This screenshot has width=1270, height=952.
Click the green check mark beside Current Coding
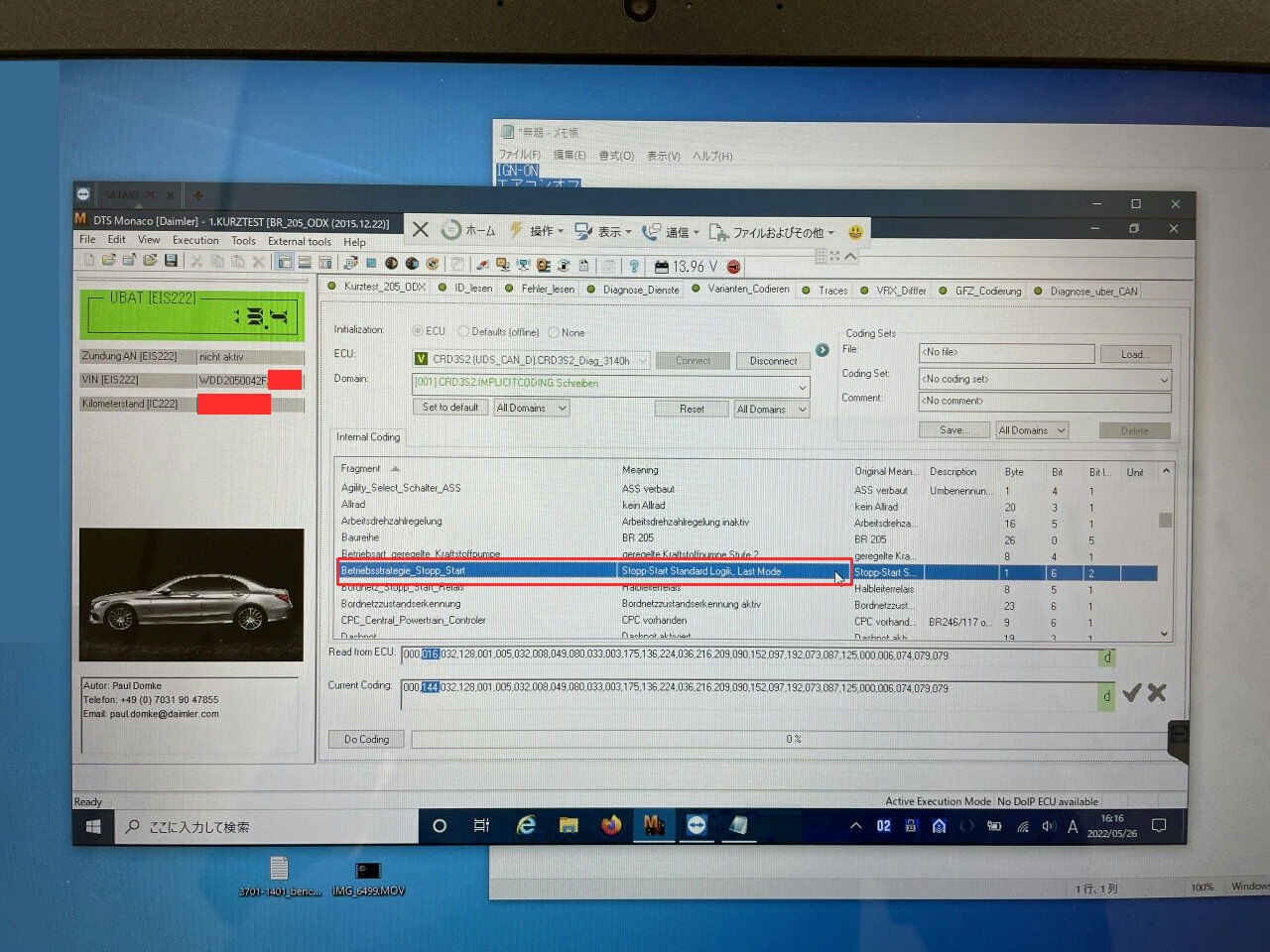tap(1131, 693)
